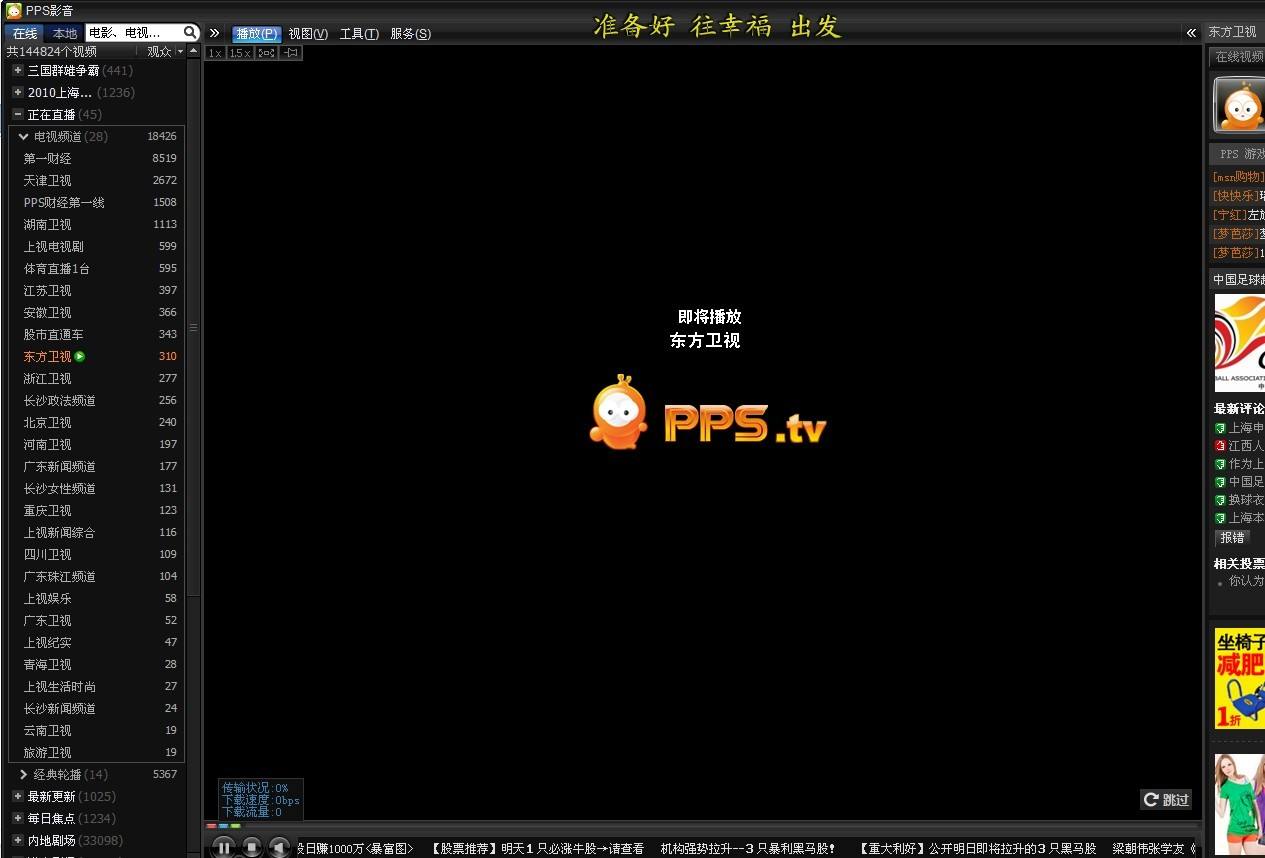Switch to the 本地 tab
The height and width of the screenshot is (858, 1265).
(x=65, y=33)
